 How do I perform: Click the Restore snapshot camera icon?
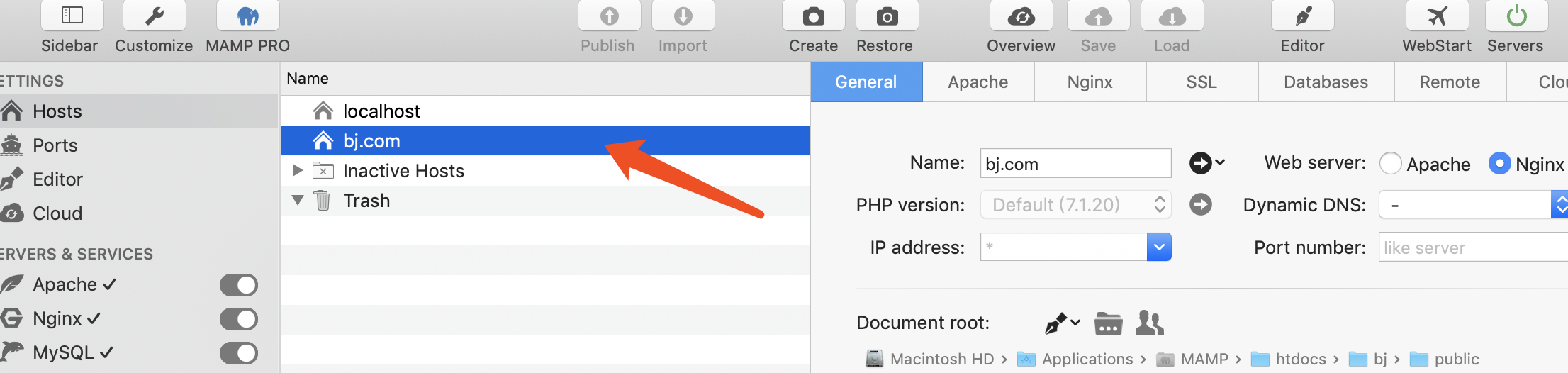click(x=887, y=15)
